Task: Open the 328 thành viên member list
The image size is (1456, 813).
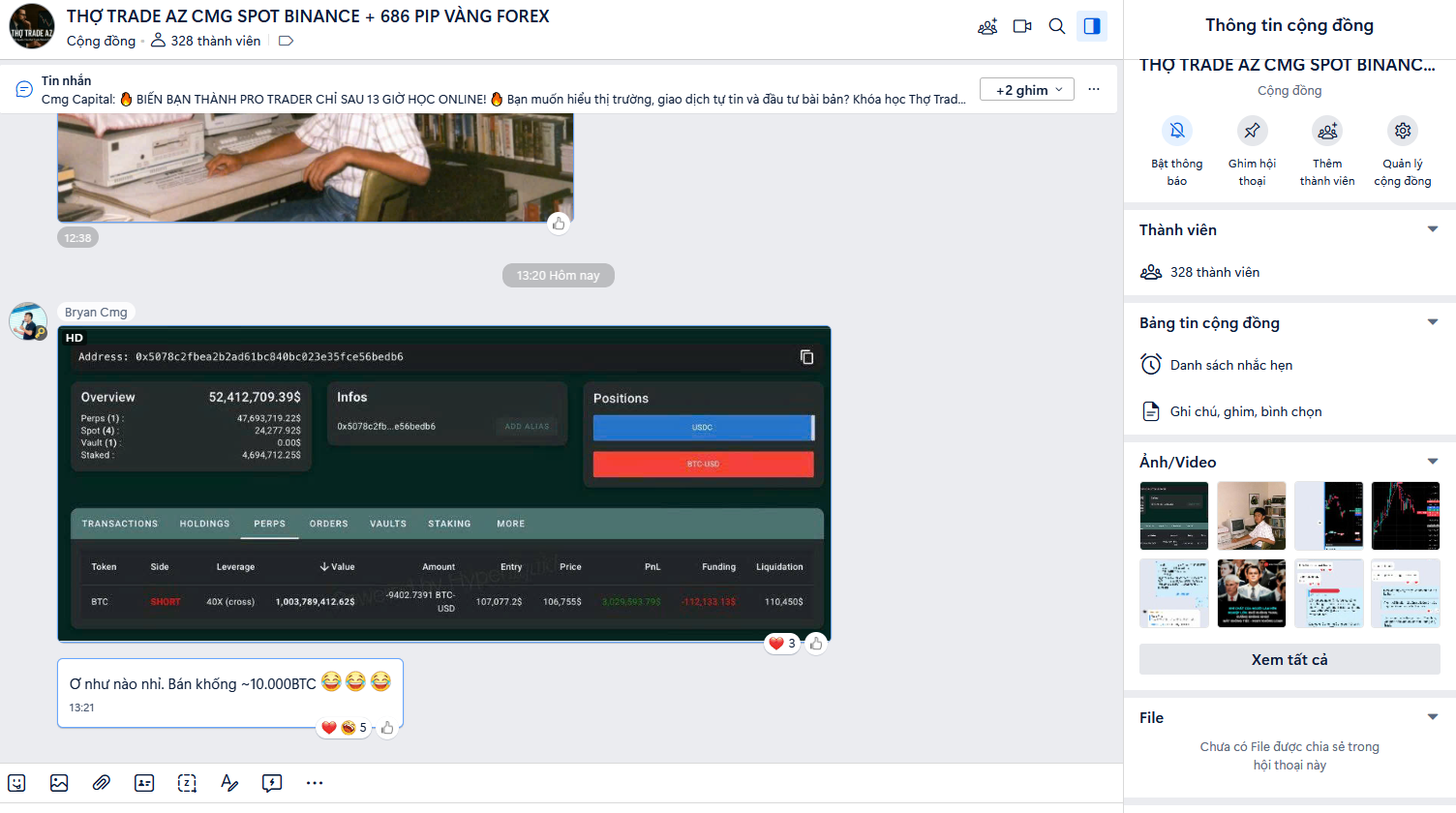Action: coord(1289,272)
